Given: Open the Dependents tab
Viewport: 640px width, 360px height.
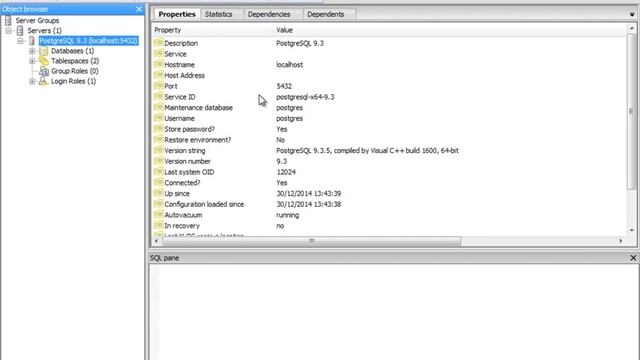Looking at the screenshot, I should [x=325, y=14].
